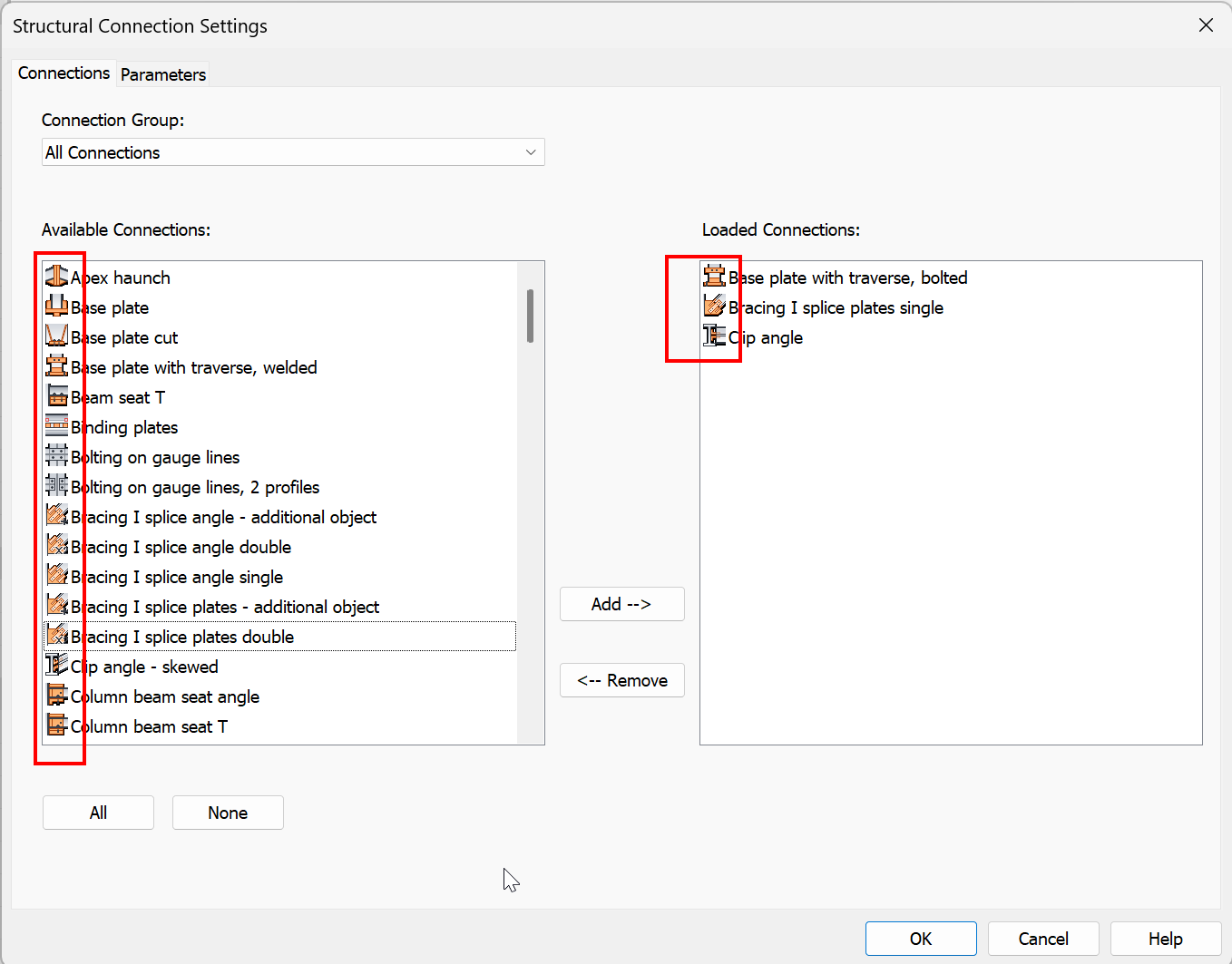Click Bracing I splice plates - additional object icon
This screenshot has width=1232, height=964.
[57, 606]
